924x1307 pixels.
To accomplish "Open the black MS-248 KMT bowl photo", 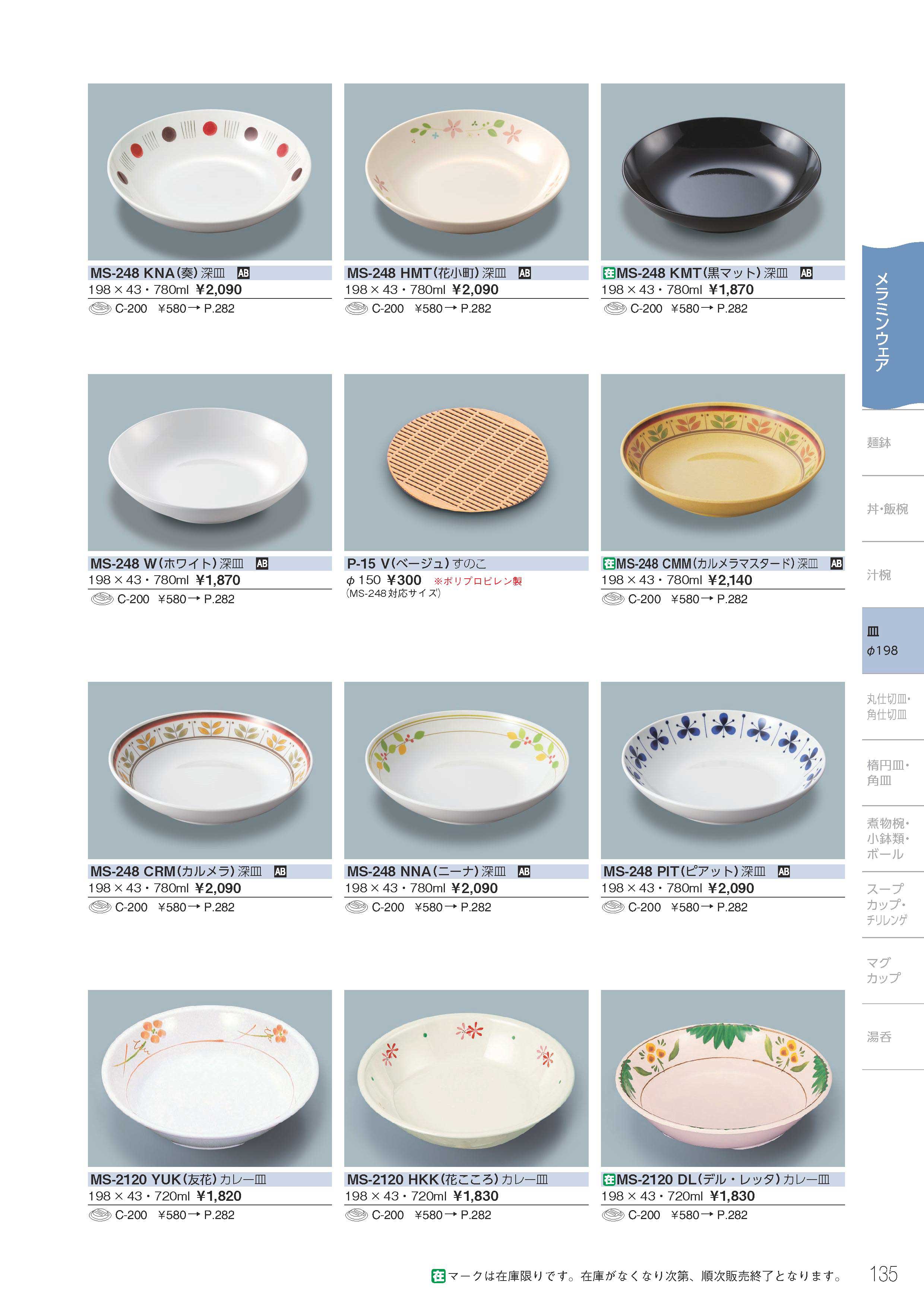I will (x=722, y=172).
